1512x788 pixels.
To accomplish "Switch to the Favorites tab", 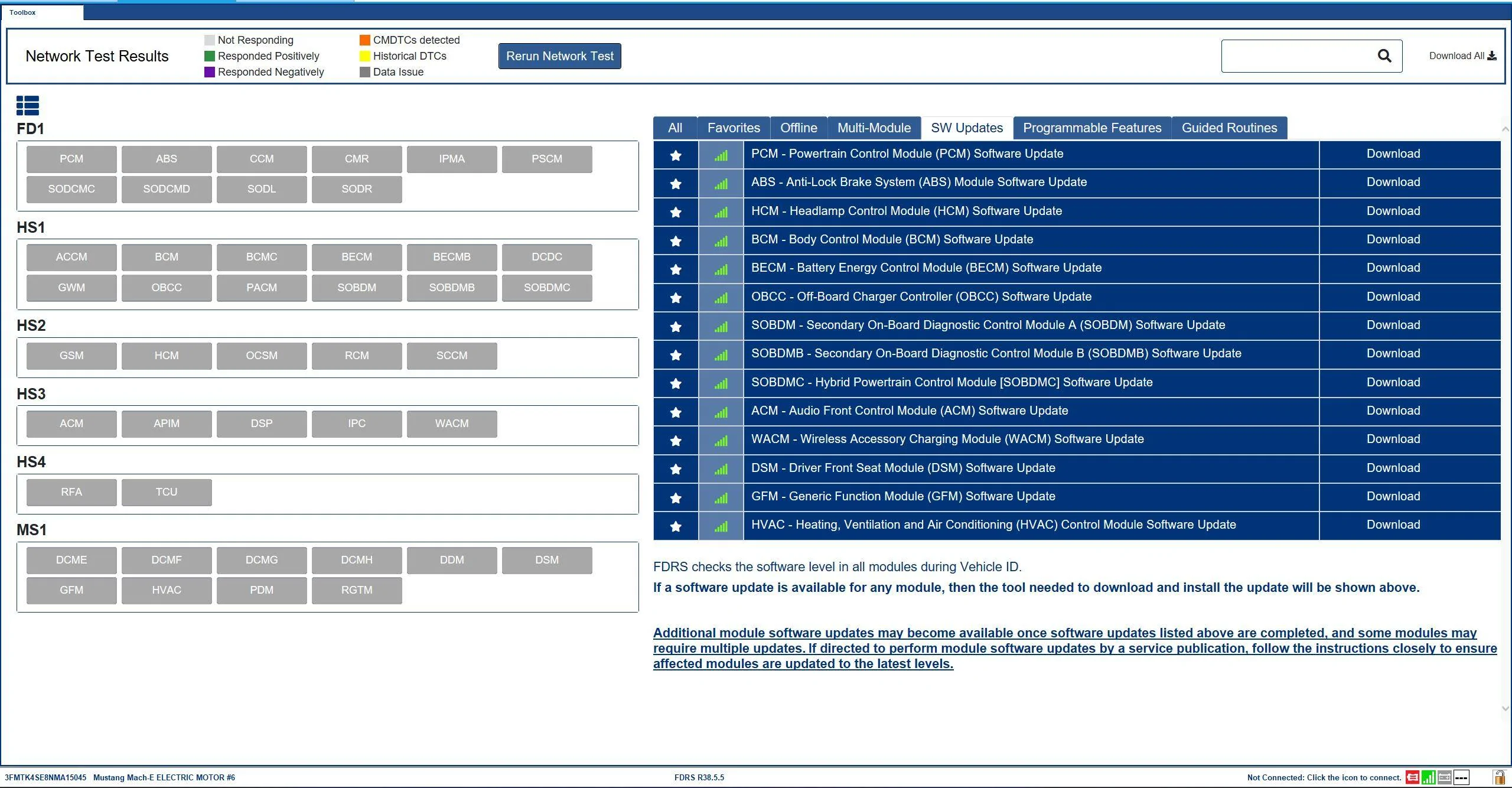I will (734, 128).
